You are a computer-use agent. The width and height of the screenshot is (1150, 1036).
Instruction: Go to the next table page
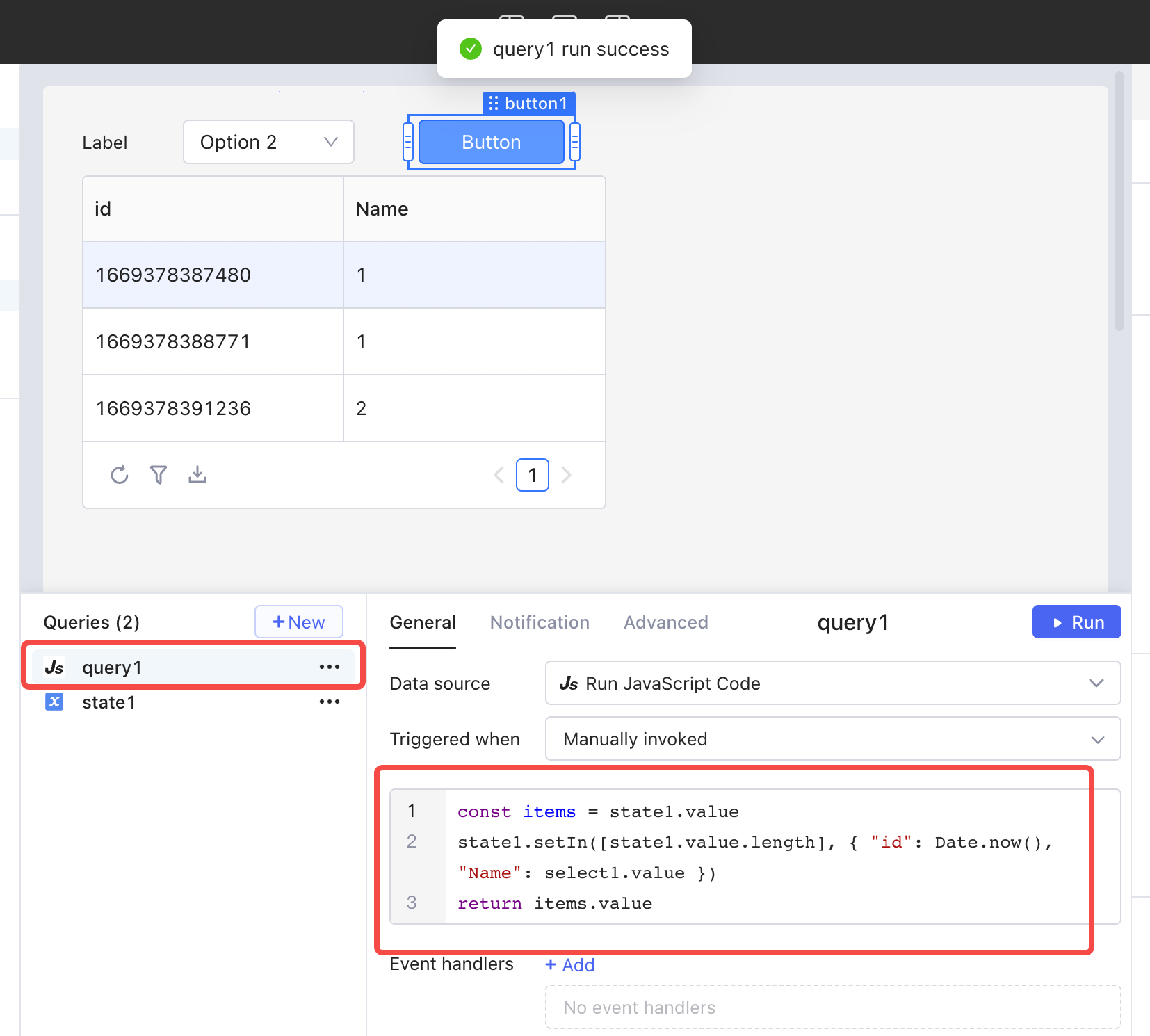pos(567,475)
